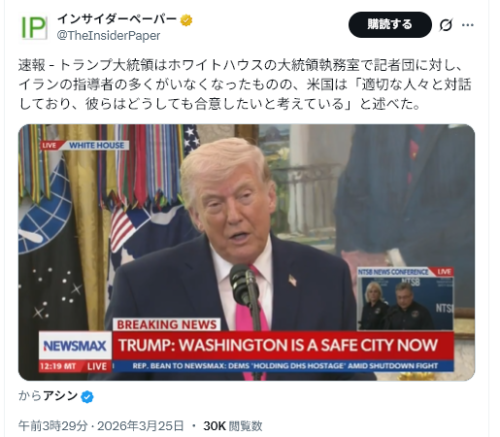
Task: Click the blue REP. BEAN ticker bar
Action: (283, 366)
